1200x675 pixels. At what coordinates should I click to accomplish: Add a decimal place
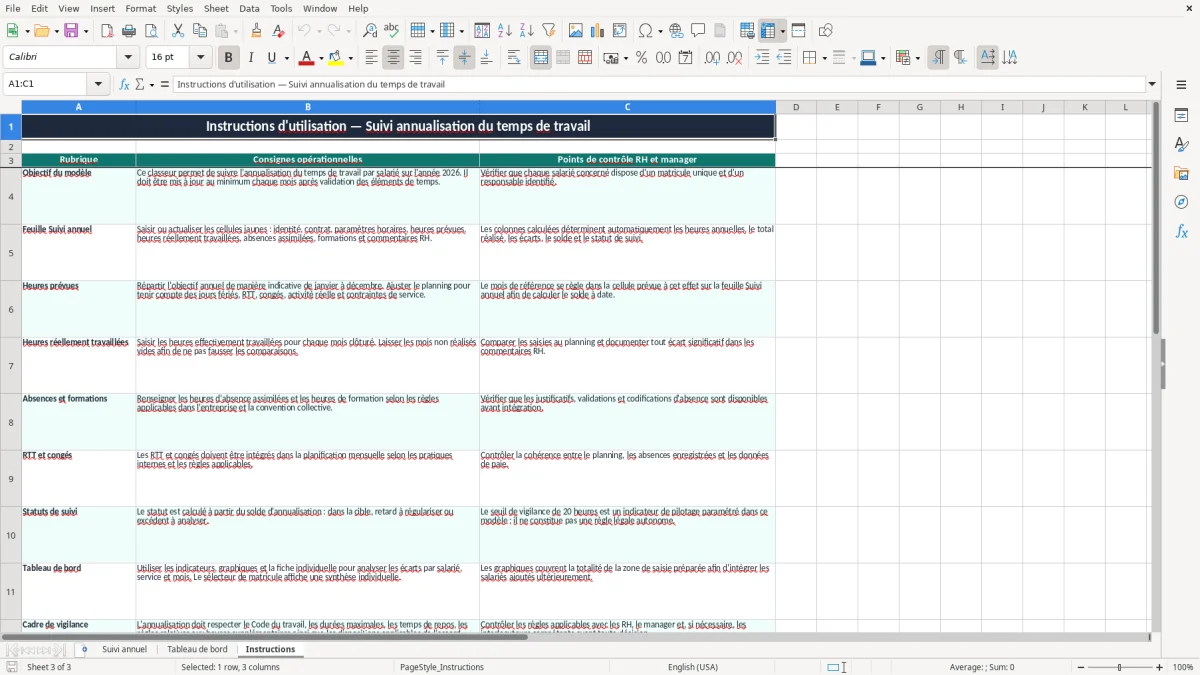(x=713, y=58)
